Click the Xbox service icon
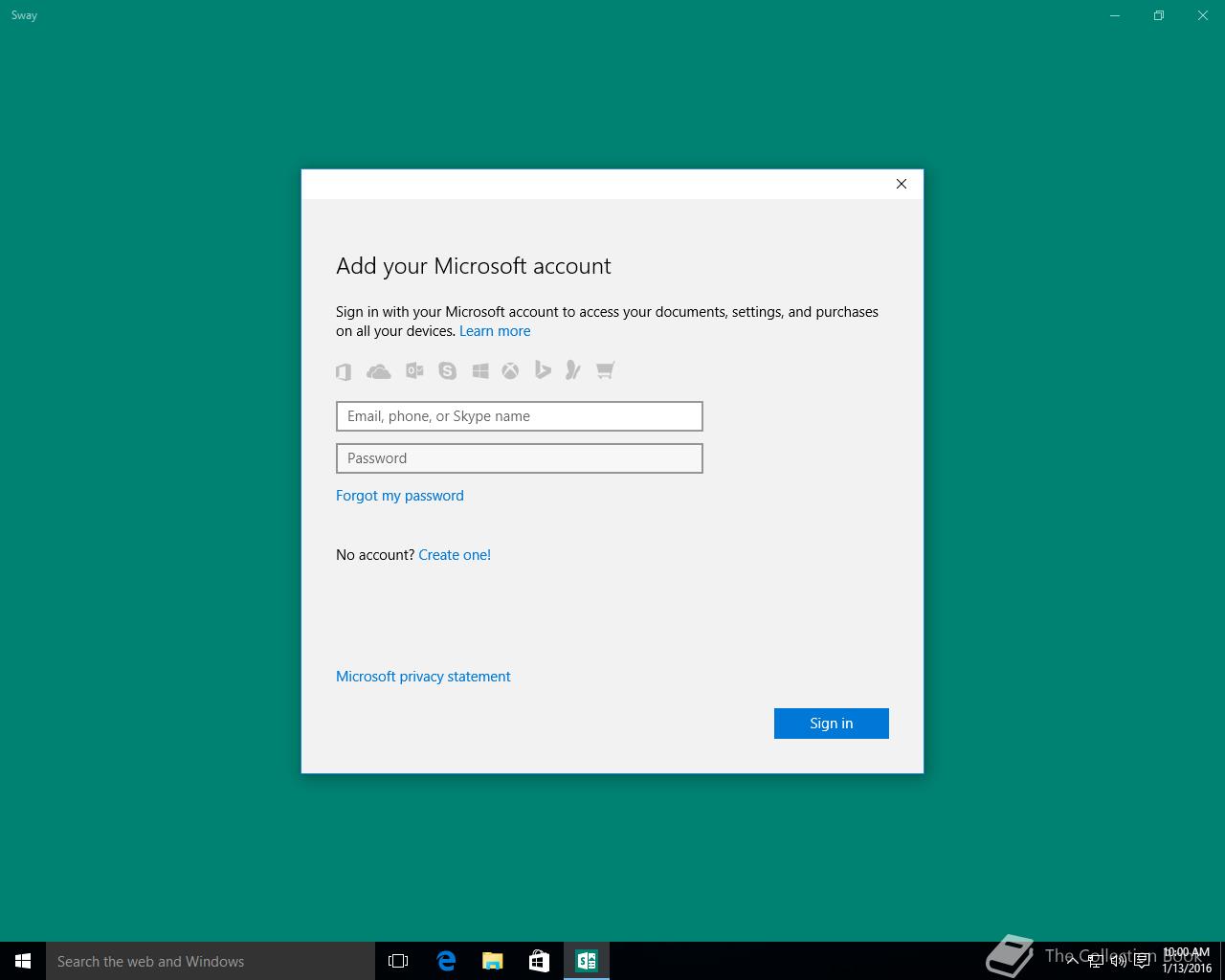 coord(510,370)
